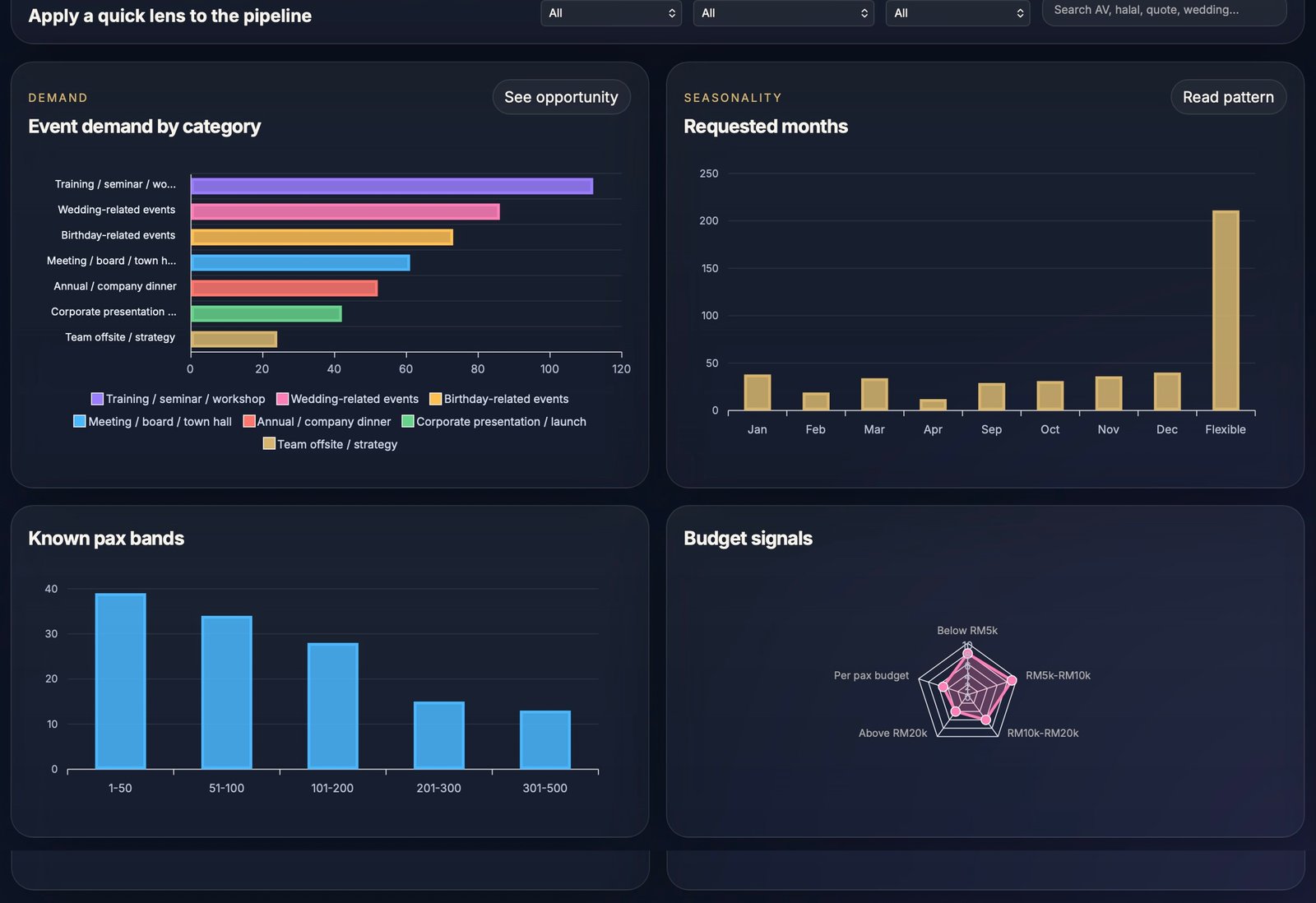Click the See opportunity button

(x=561, y=97)
